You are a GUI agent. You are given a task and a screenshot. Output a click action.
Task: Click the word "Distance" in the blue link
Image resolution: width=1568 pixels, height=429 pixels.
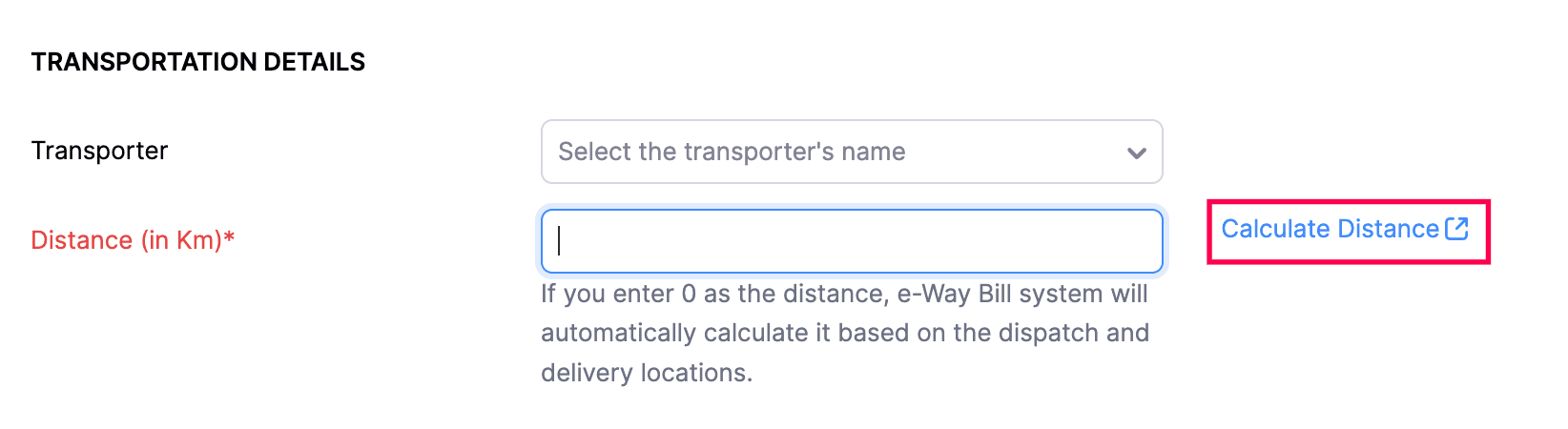[x=1388, y=230]
